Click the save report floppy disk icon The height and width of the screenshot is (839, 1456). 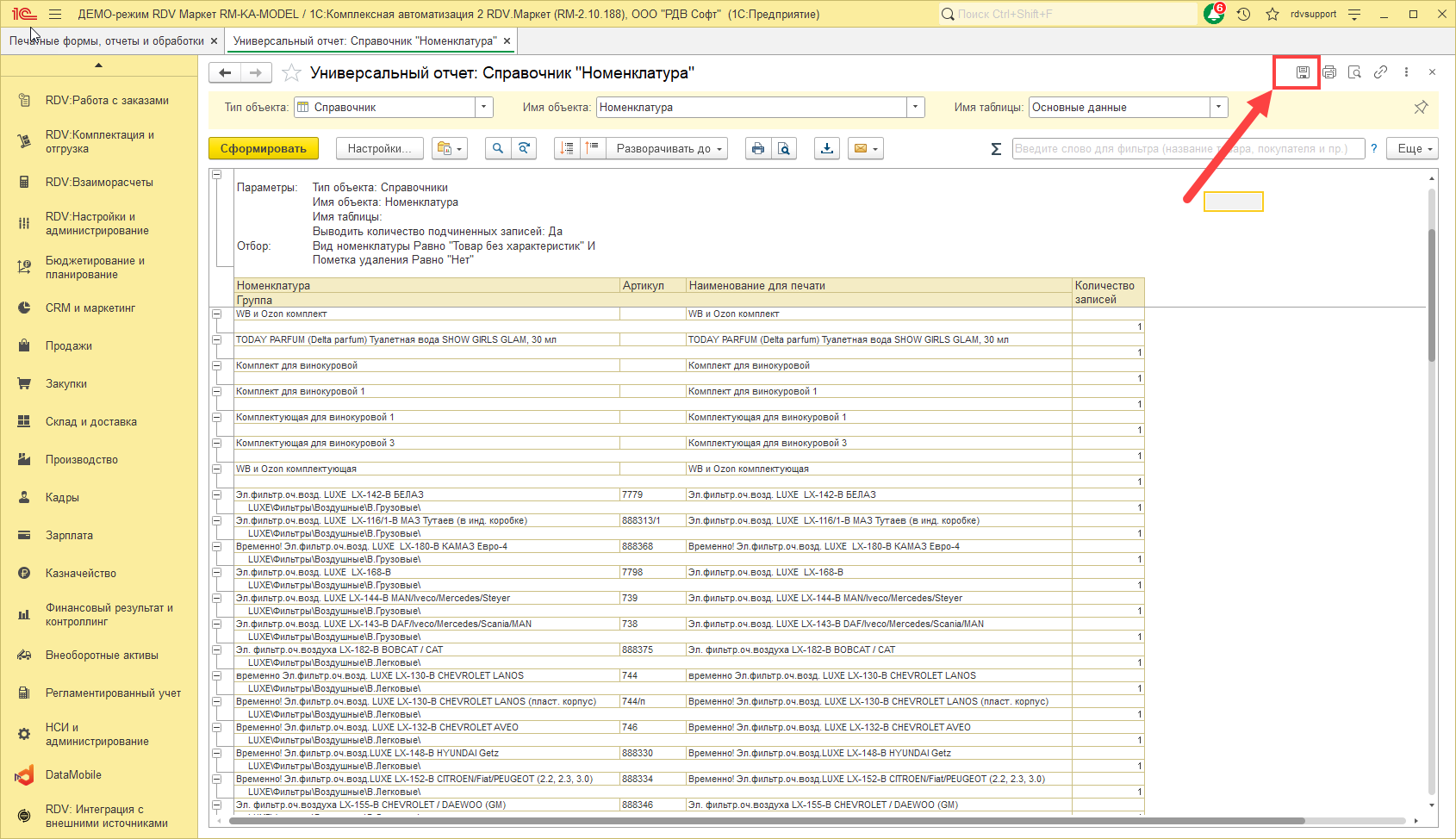(1303, 72)
